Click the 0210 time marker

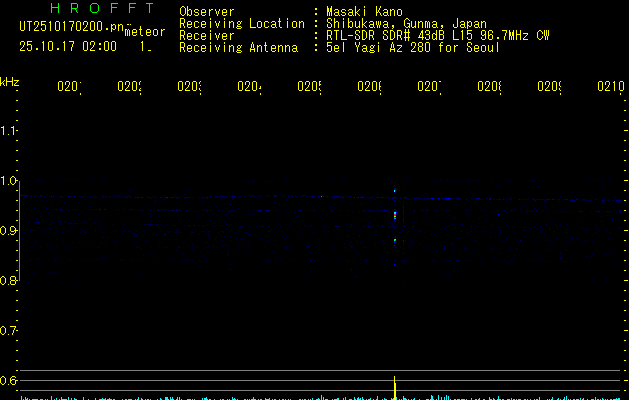tap(610, 87)
